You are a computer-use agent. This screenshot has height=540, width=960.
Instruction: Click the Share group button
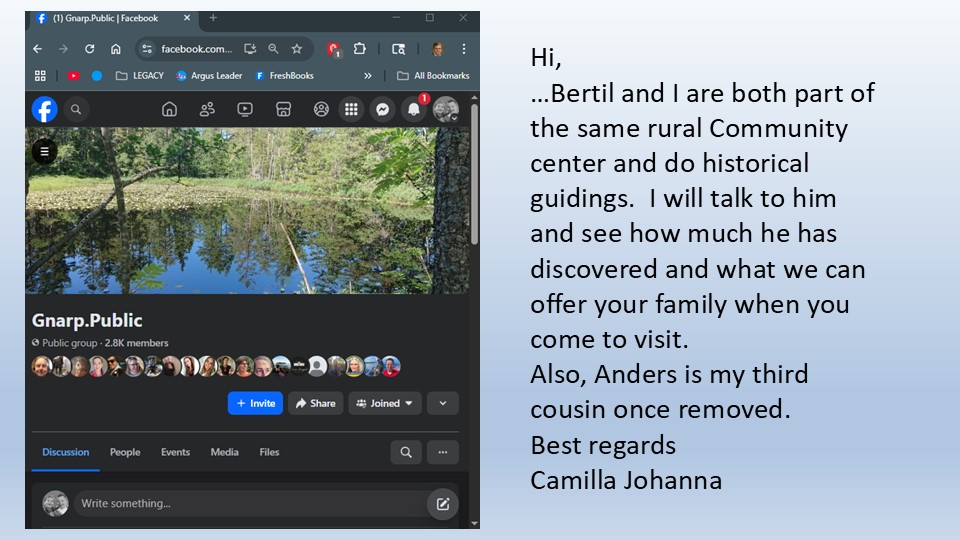[x=315, y=403]
